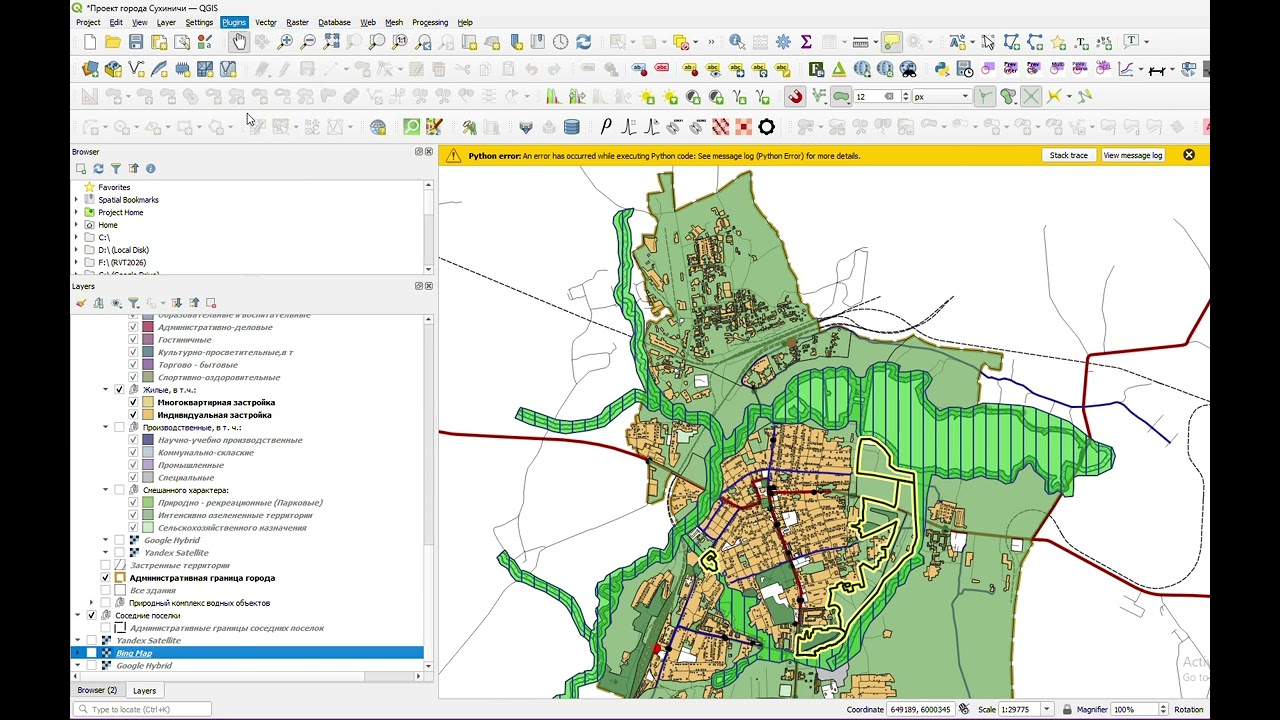Viewport: 1280px width, 720px height.
Task: Expand the Project Home tree item
Action: point(77,212)
